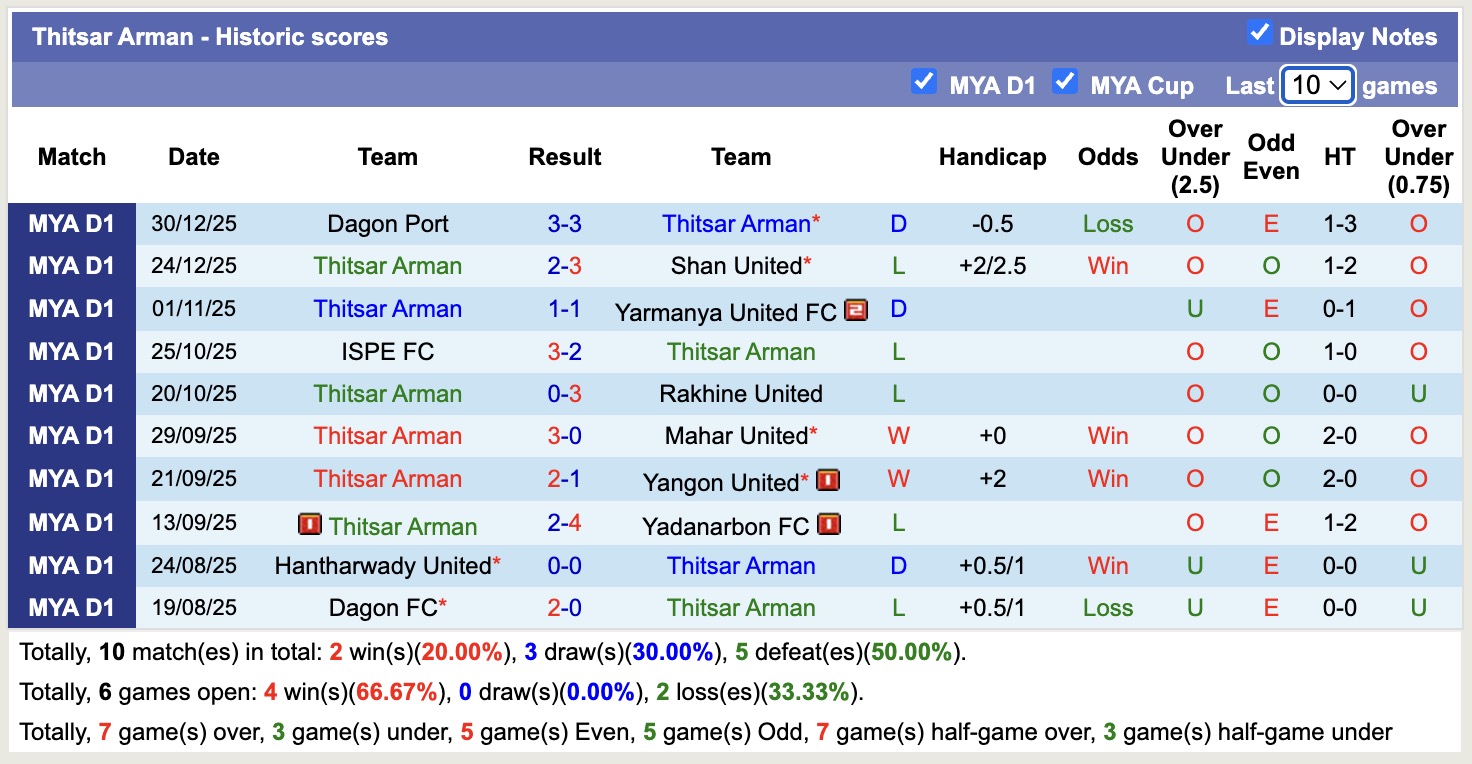Click the Shan United team link
The image size is (1472, 764).
[737, 266]
